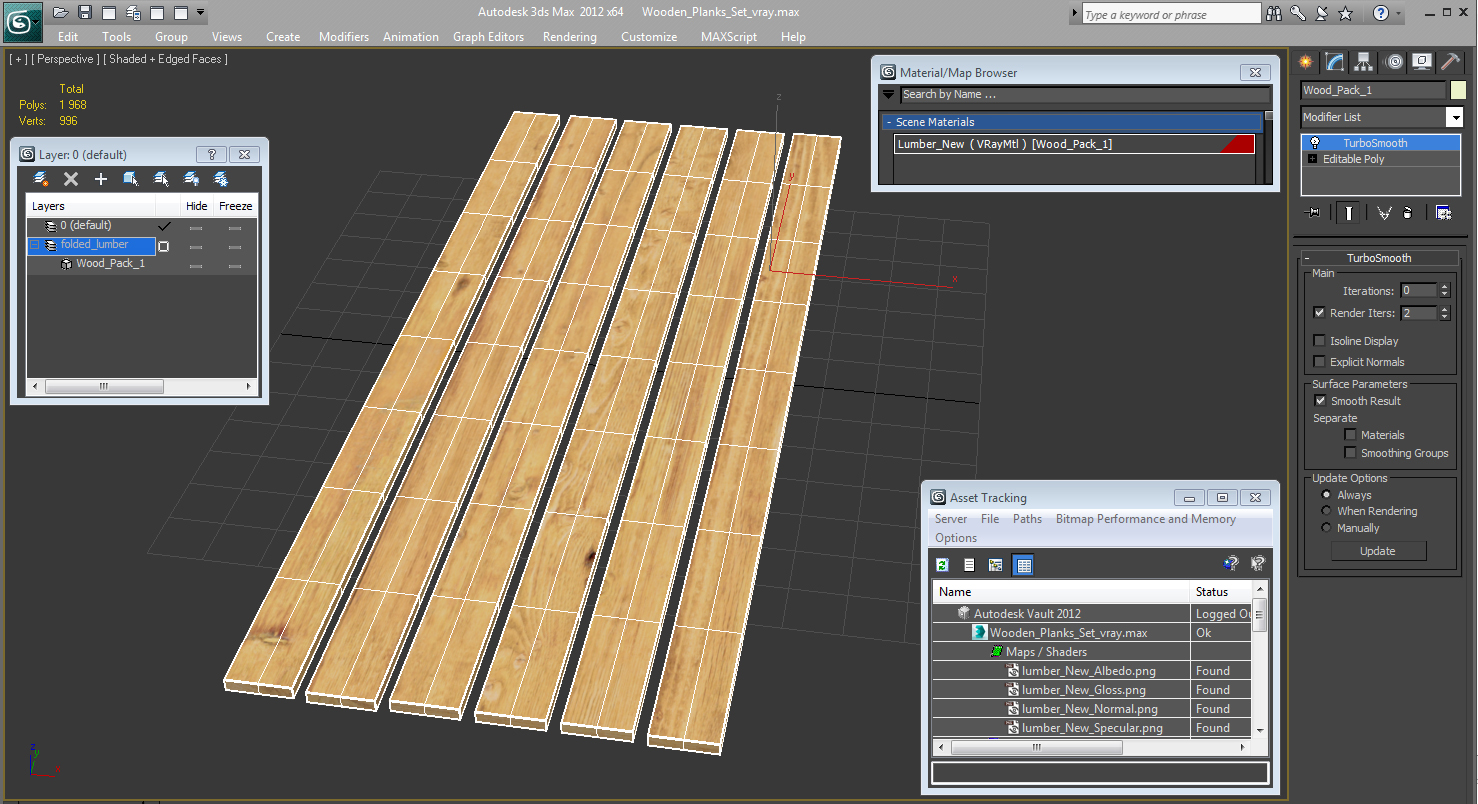Viewport: 1478px width, 804px height.
Task: Click Select Highlighted Objects and Layers icon
Action: [130, 179]
